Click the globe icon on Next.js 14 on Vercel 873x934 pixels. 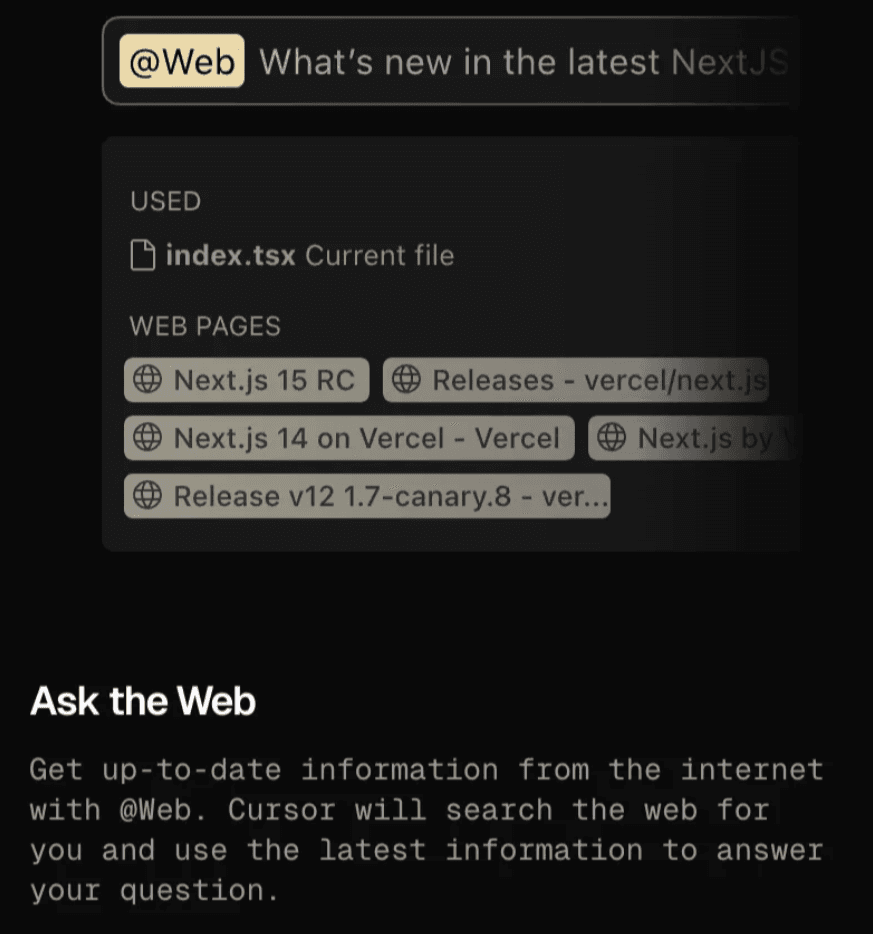147,438
